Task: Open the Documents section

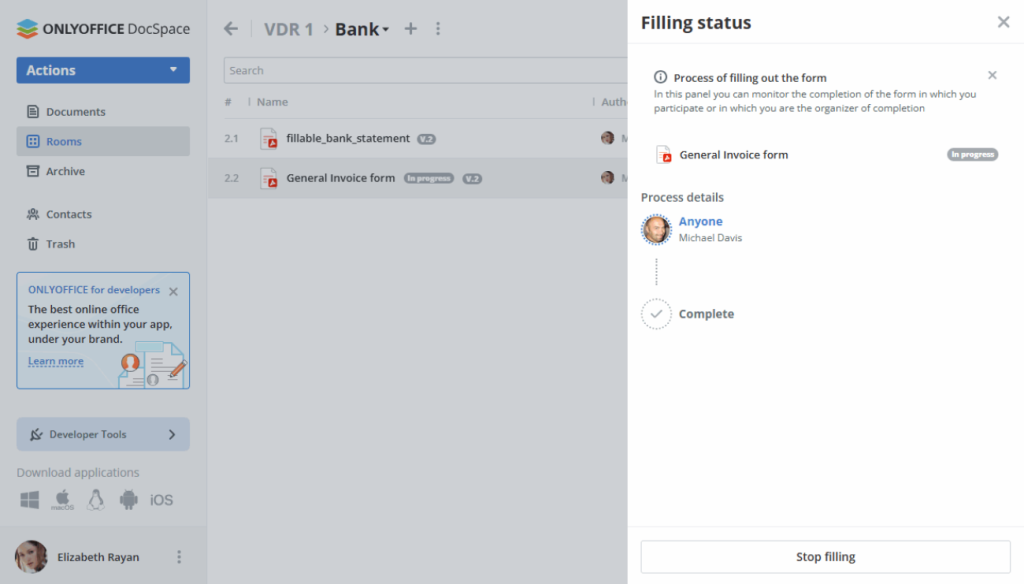Action: pyautogui.click(x=75, y=111)
